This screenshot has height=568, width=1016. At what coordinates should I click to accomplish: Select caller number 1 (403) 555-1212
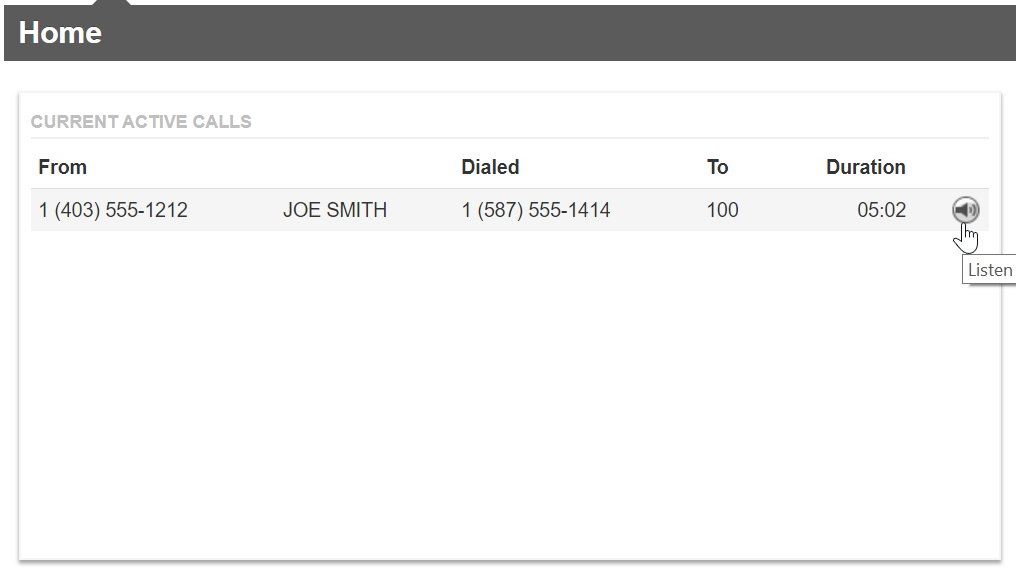(113, 210)
